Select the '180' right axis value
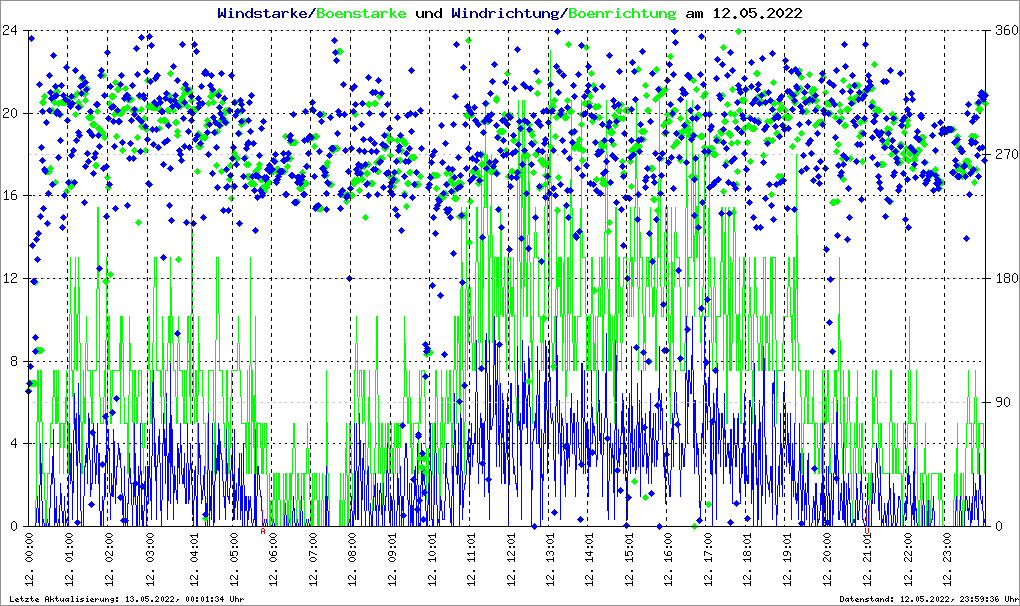The width and height of the screenshot is (1020, 606). [x=1005, y=278]
